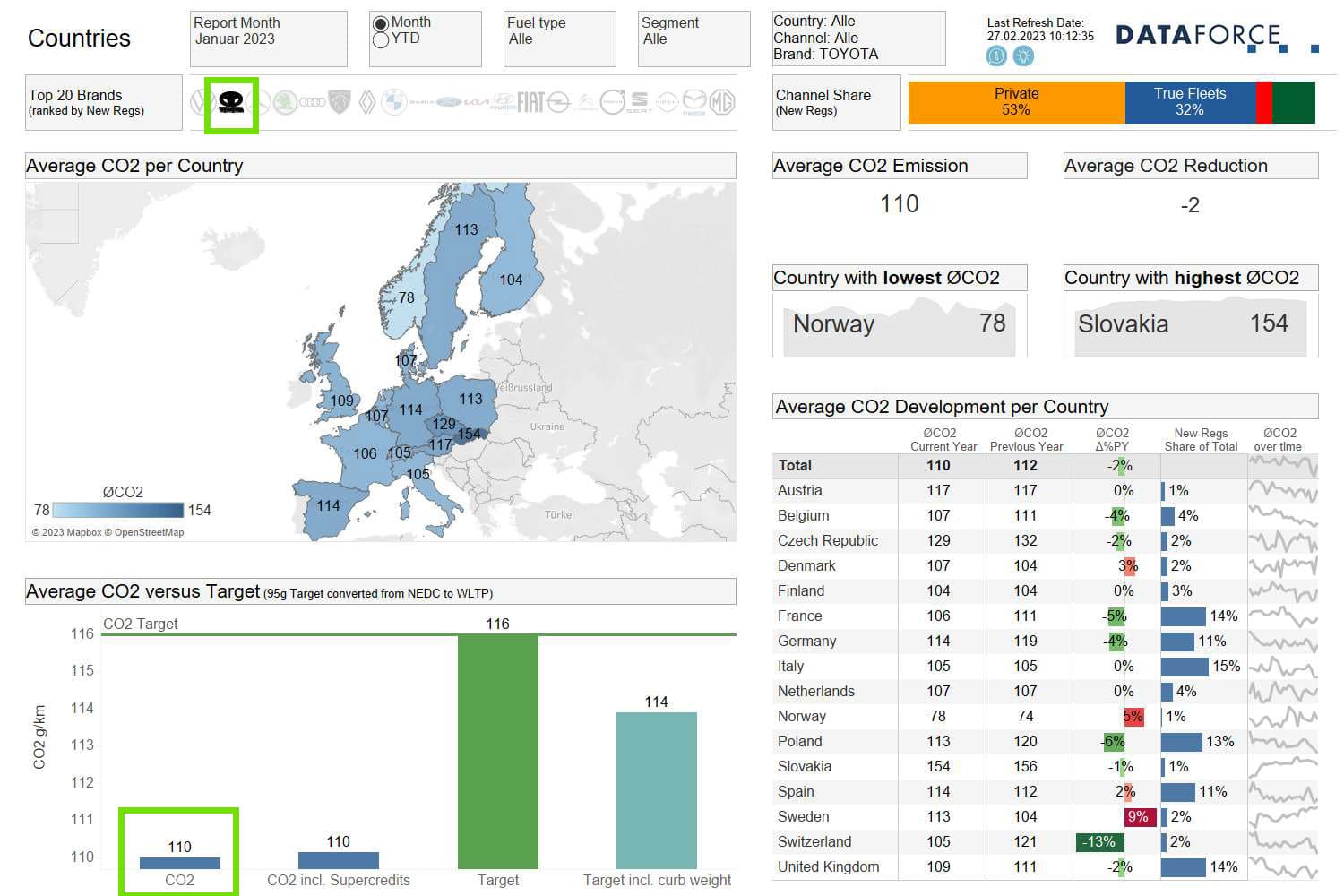
Task: Open the Report Month filter dropdown
Action: coord(268,39)
